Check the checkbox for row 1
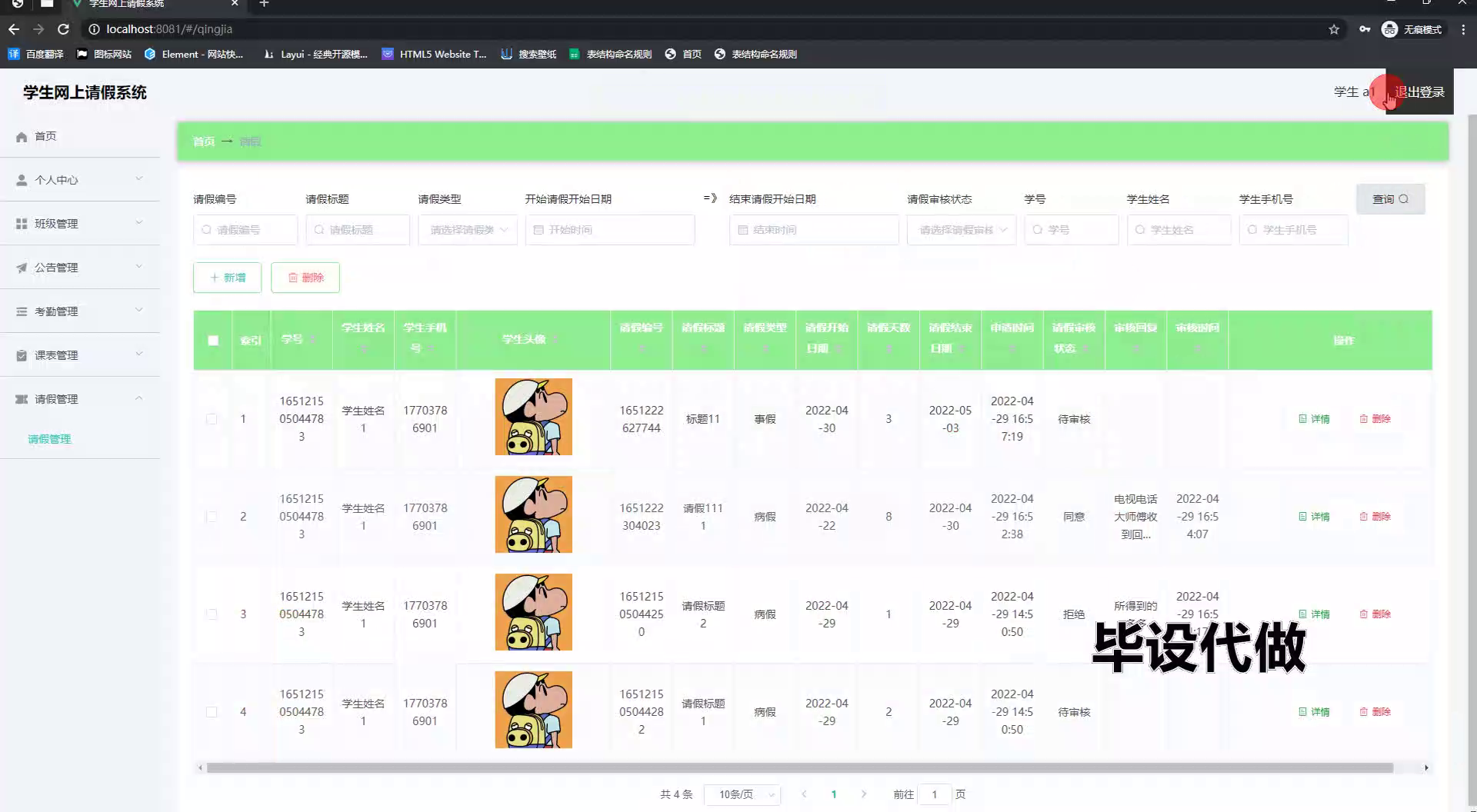 (x=212, y=419)
